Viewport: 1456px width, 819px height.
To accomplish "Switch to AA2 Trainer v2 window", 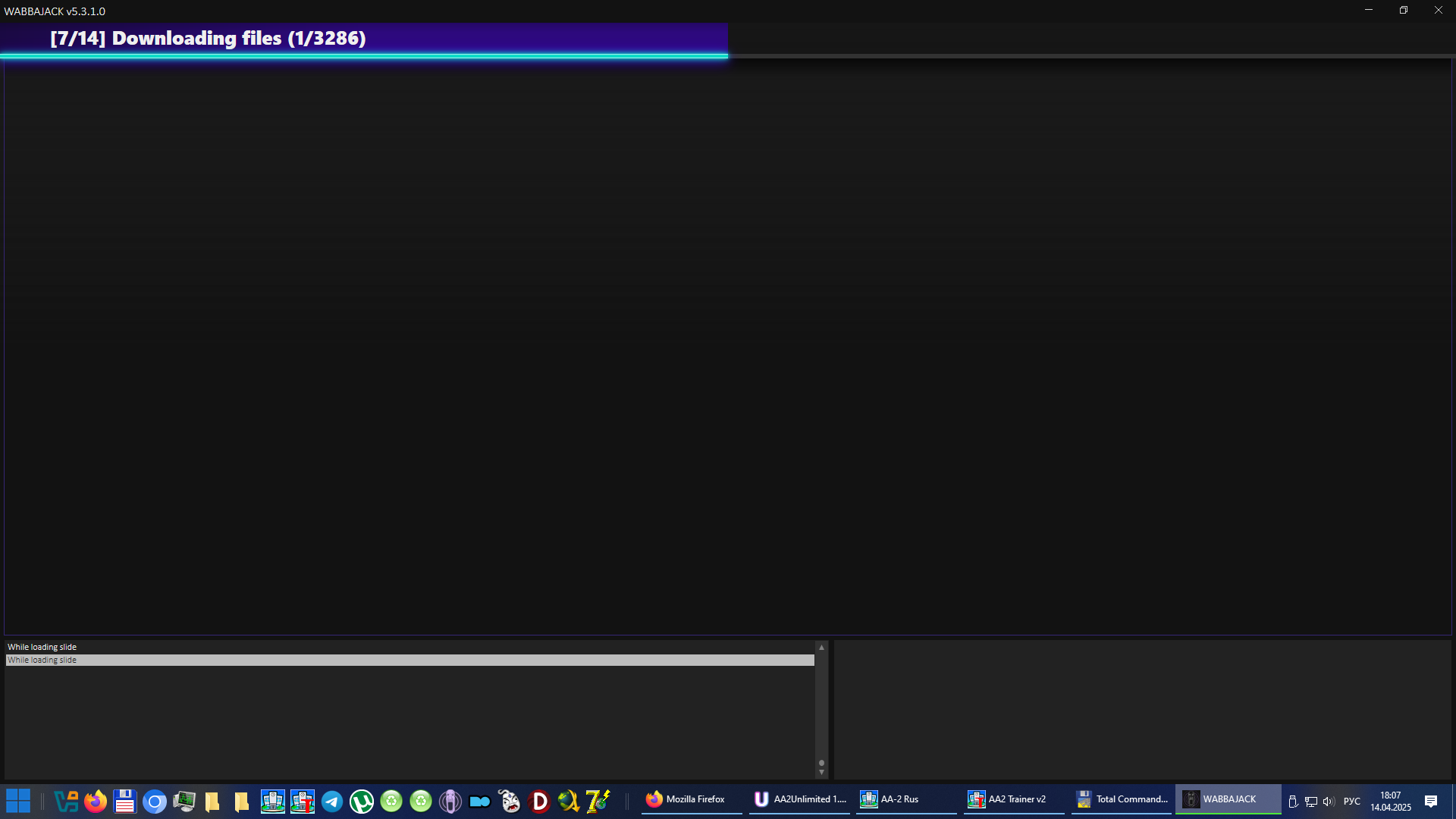I will click(1013, 799).
